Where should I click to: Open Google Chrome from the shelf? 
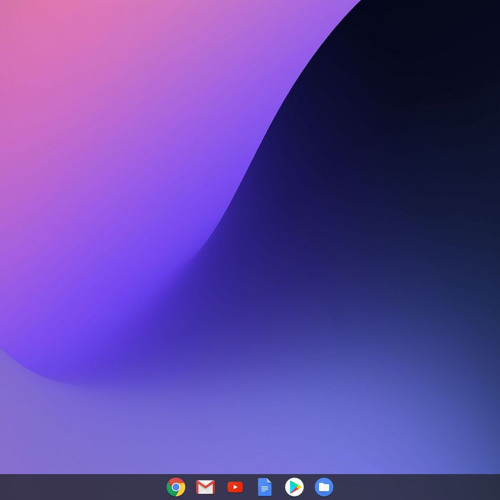(x=176, y=487)
